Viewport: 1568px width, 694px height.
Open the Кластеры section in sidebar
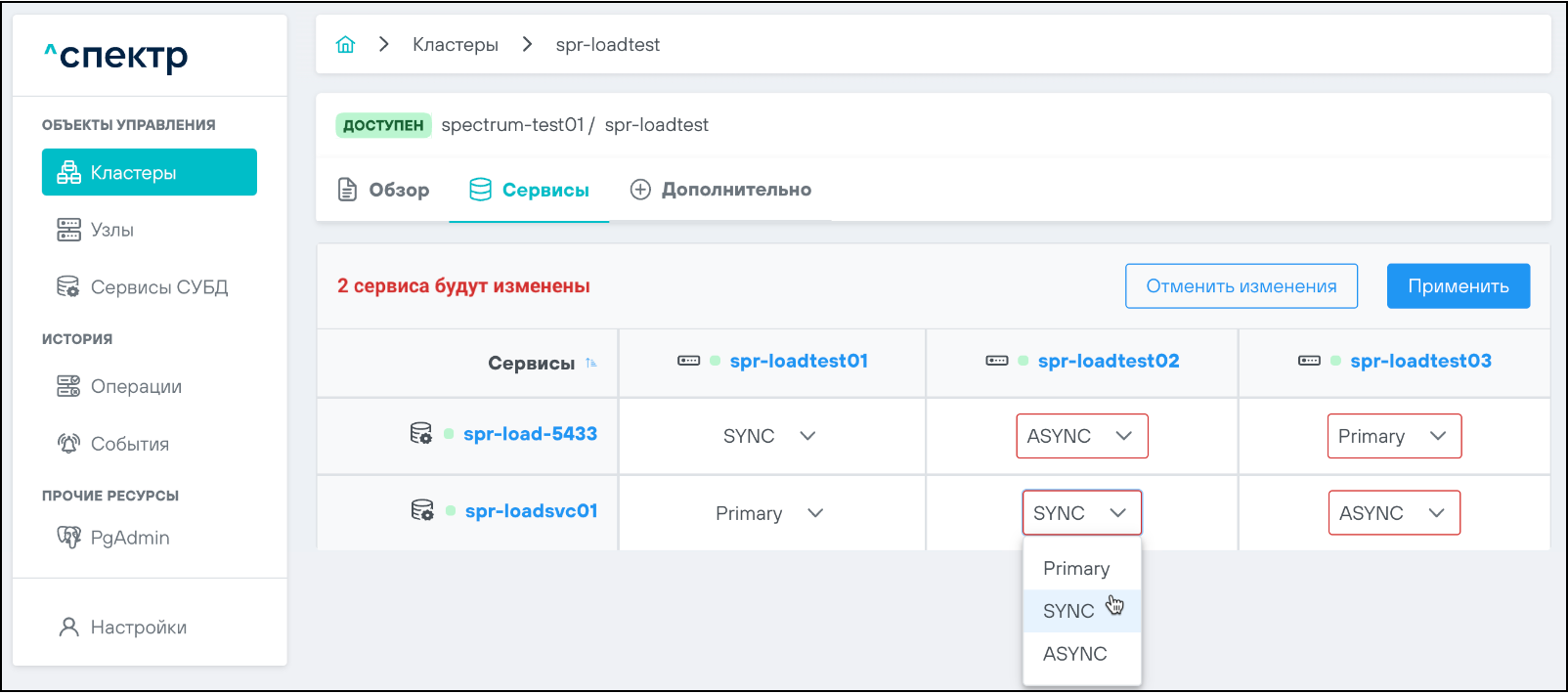pyautogui.click(x=150, y=173)
